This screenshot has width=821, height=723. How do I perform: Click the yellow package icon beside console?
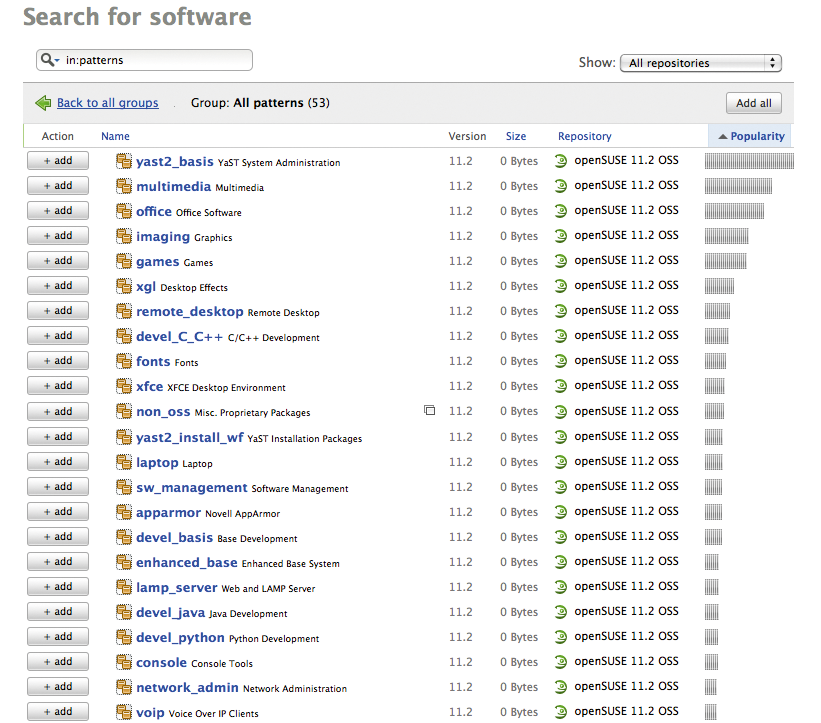coord(123,661)
